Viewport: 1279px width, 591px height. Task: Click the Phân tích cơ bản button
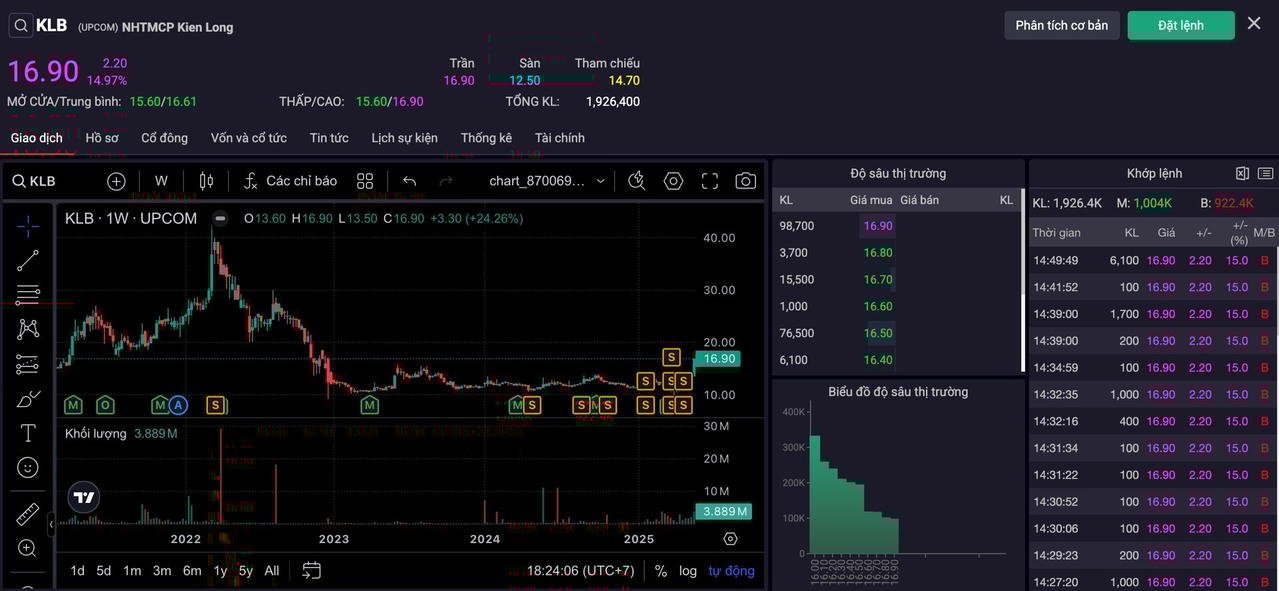coord(1062,25)
